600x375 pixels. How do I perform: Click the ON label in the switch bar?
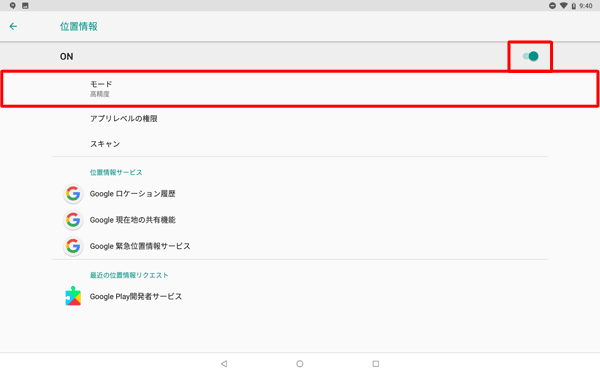(x=66, y=57)
